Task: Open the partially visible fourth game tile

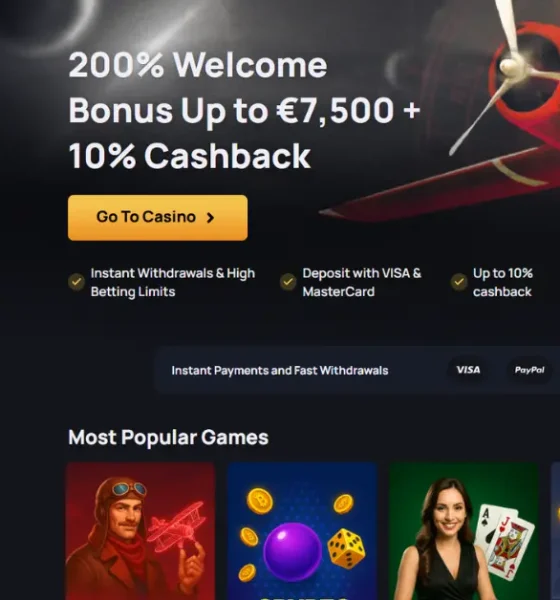Action: (x=555, y=531)
